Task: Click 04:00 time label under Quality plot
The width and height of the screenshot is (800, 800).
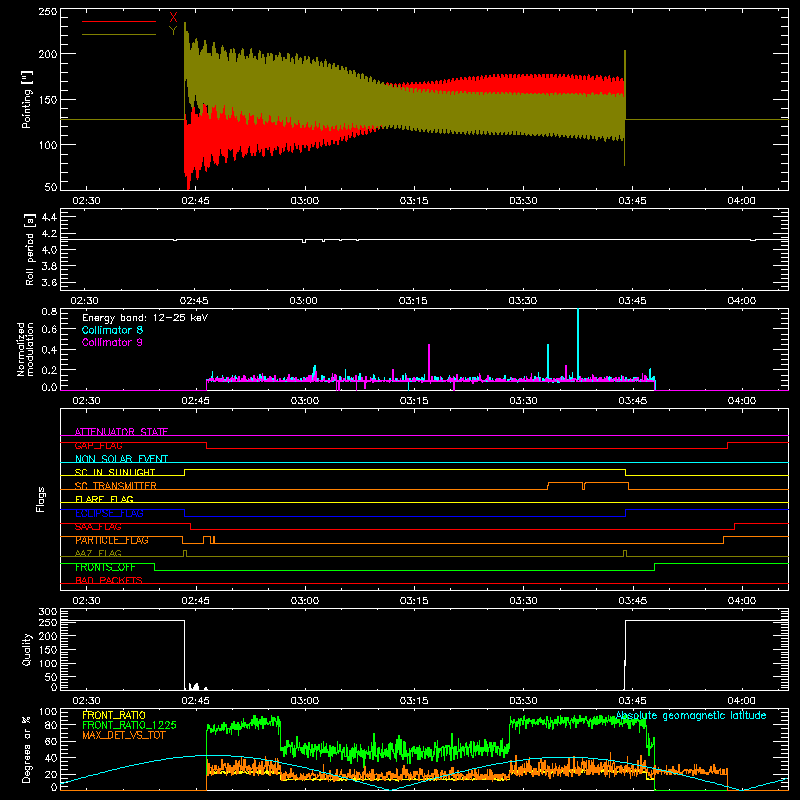Action: coord(741,701)
